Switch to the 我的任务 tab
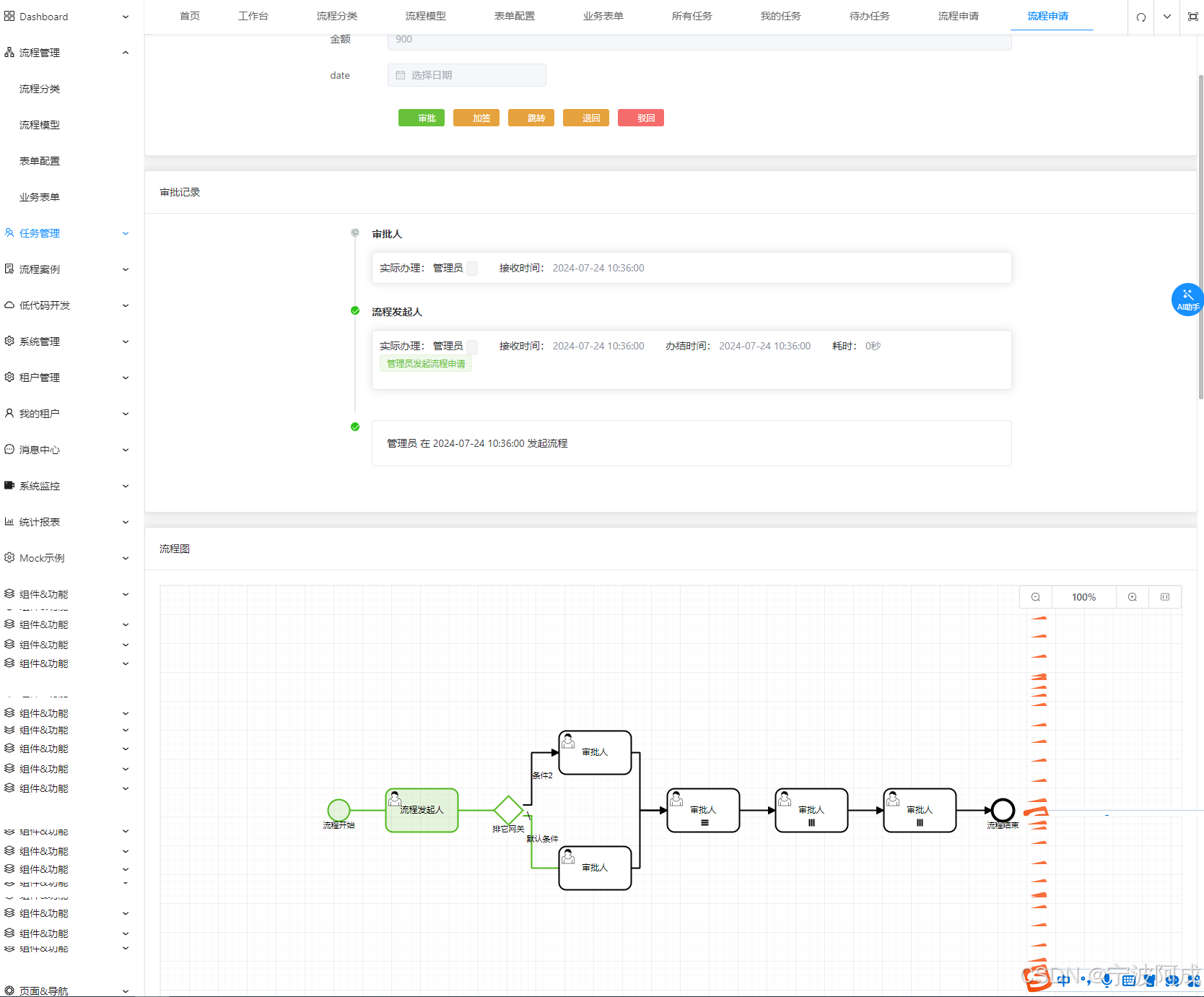Screen dimensions: 1204x997 781,16
